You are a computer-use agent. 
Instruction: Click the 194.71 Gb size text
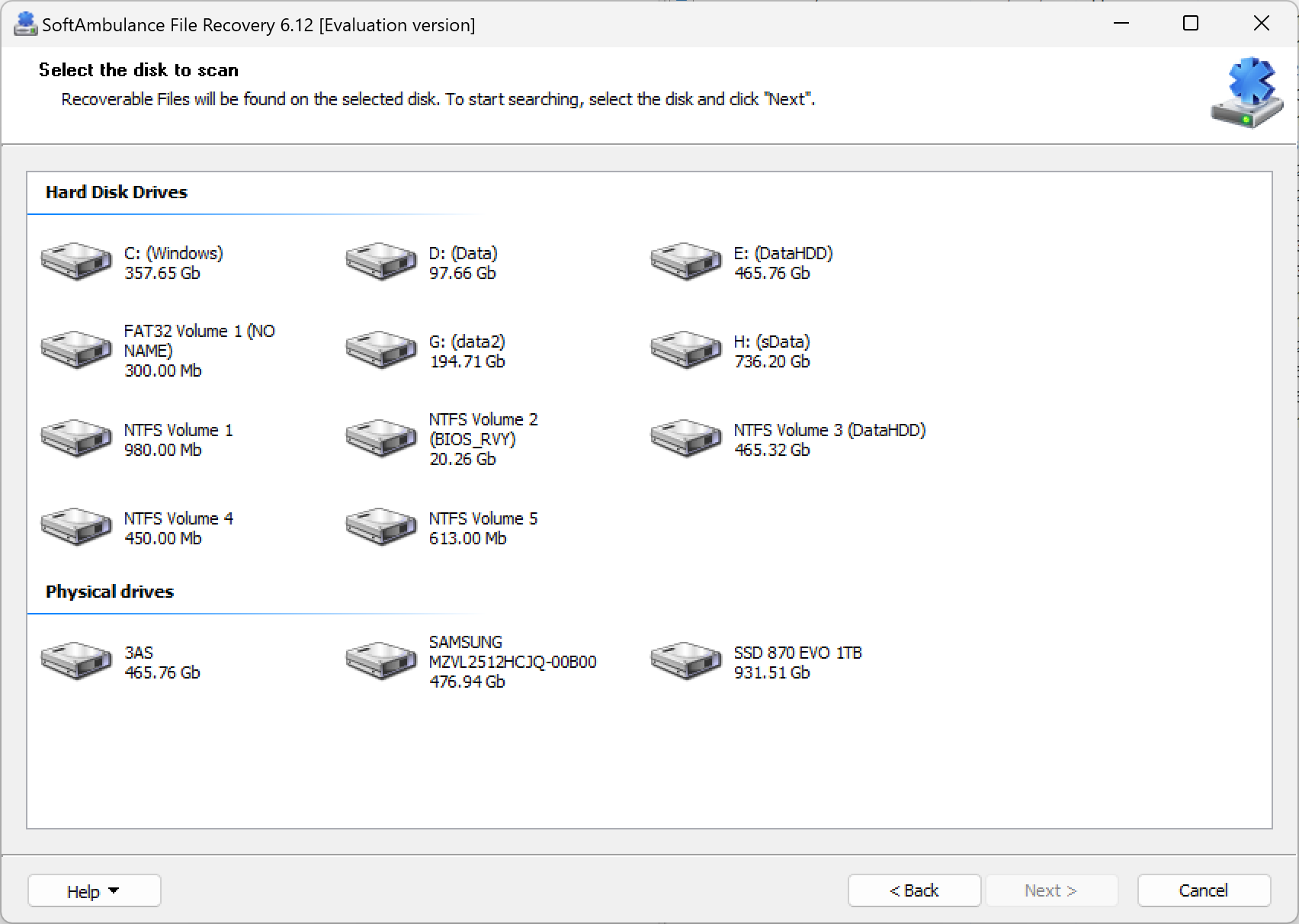click(467, 361)
